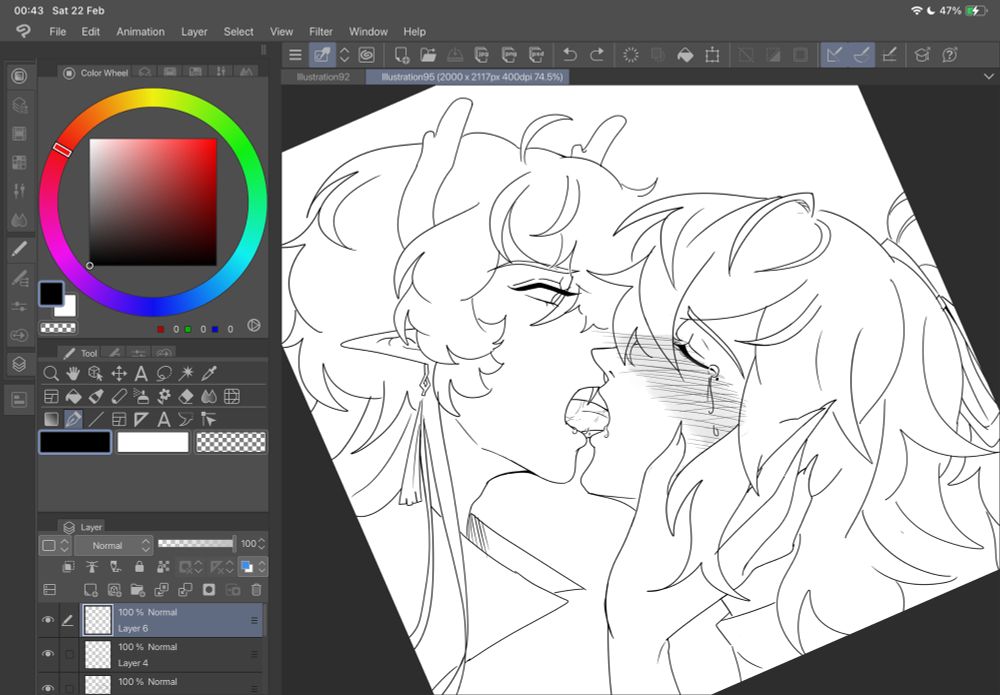The width and height of the screenshot is (1000, 695).
Task: Select the Ruler triangle tool
Action: 141,419
